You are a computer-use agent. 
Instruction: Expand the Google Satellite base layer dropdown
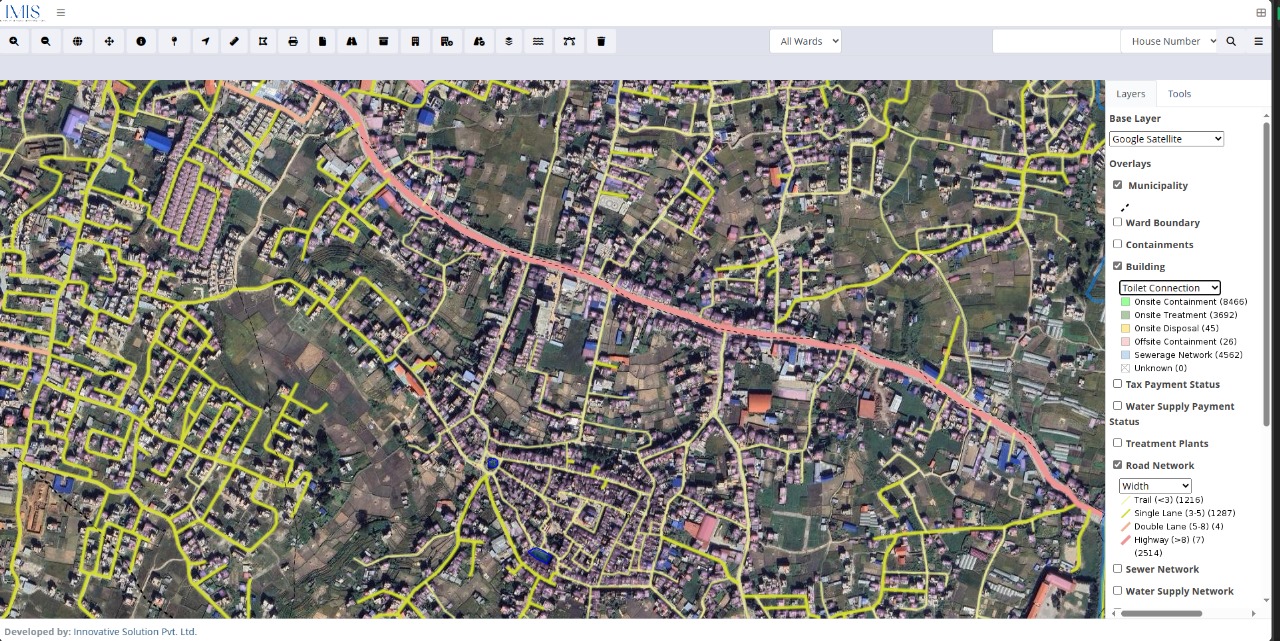click(x=1166, y=139)
